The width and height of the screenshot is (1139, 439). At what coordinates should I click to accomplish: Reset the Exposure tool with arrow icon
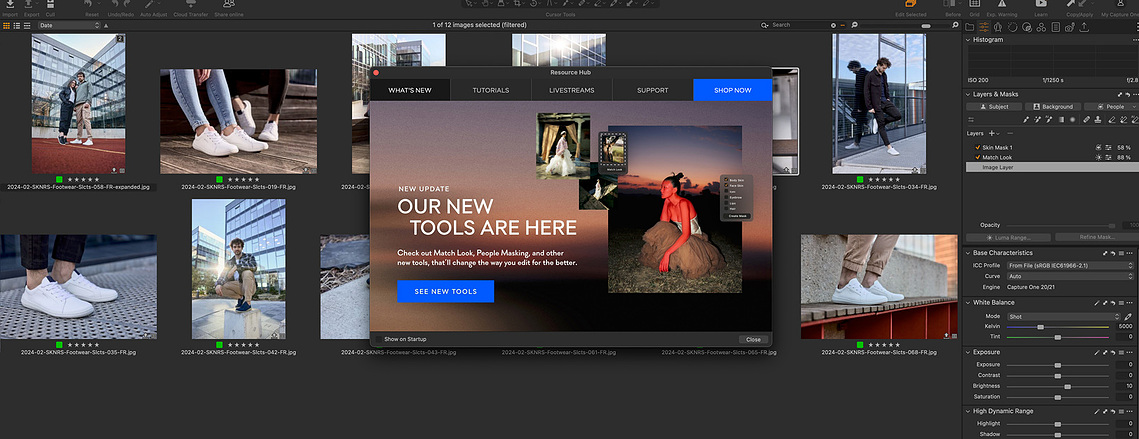[1114, 352]
